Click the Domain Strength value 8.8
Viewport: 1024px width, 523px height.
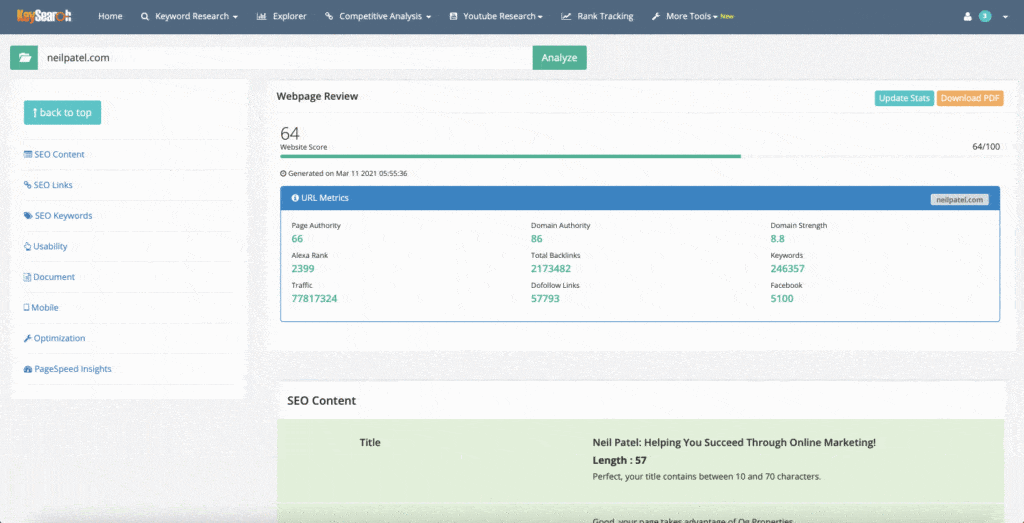777,239
